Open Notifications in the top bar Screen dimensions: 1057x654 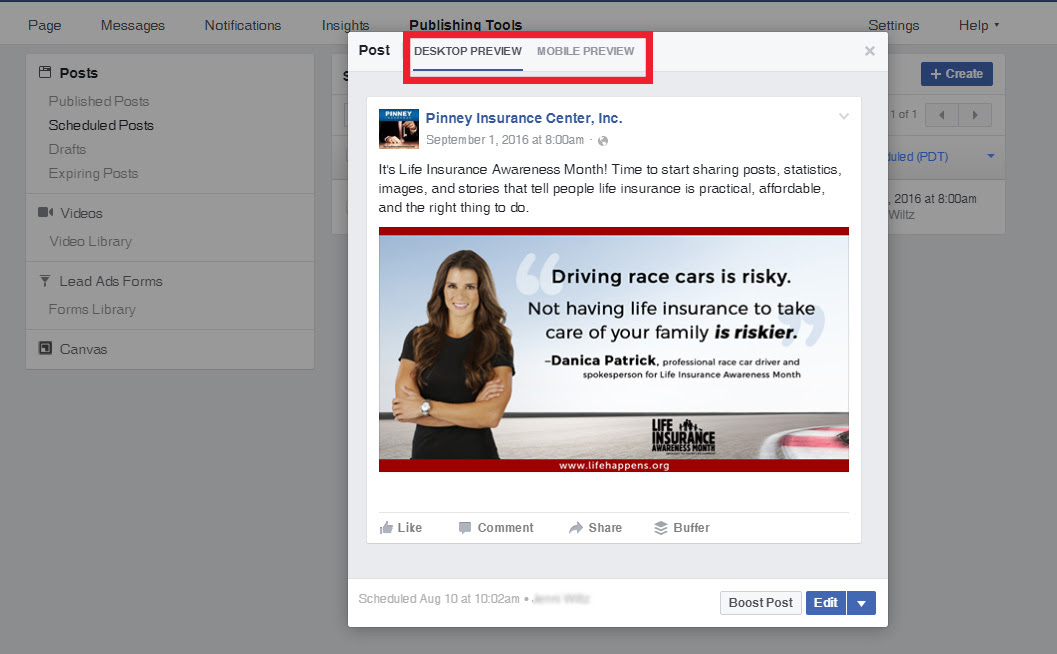[x=243, y=25]
